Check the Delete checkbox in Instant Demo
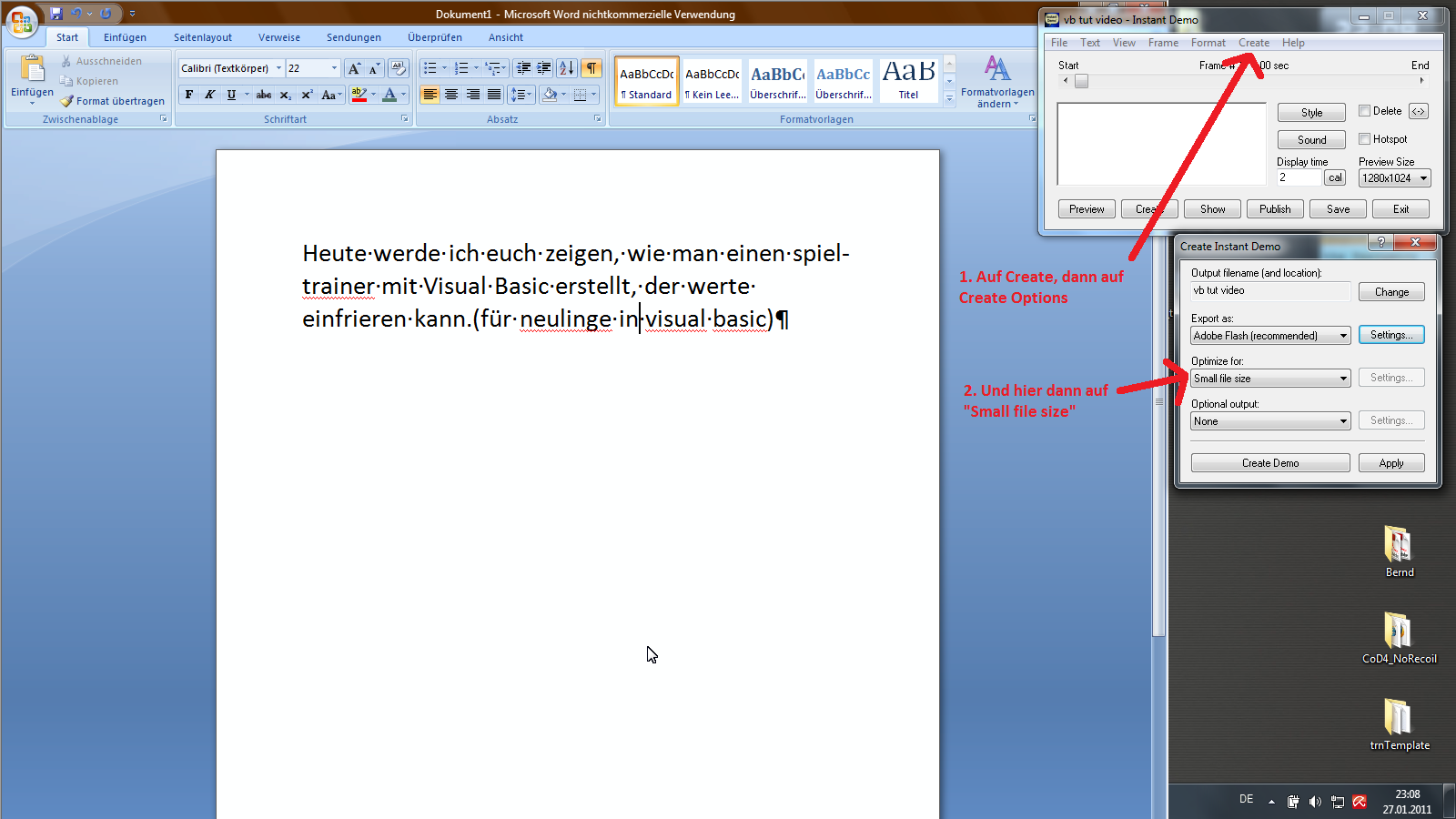This screenshot has width=1456, height=819. coord(1365,111)
